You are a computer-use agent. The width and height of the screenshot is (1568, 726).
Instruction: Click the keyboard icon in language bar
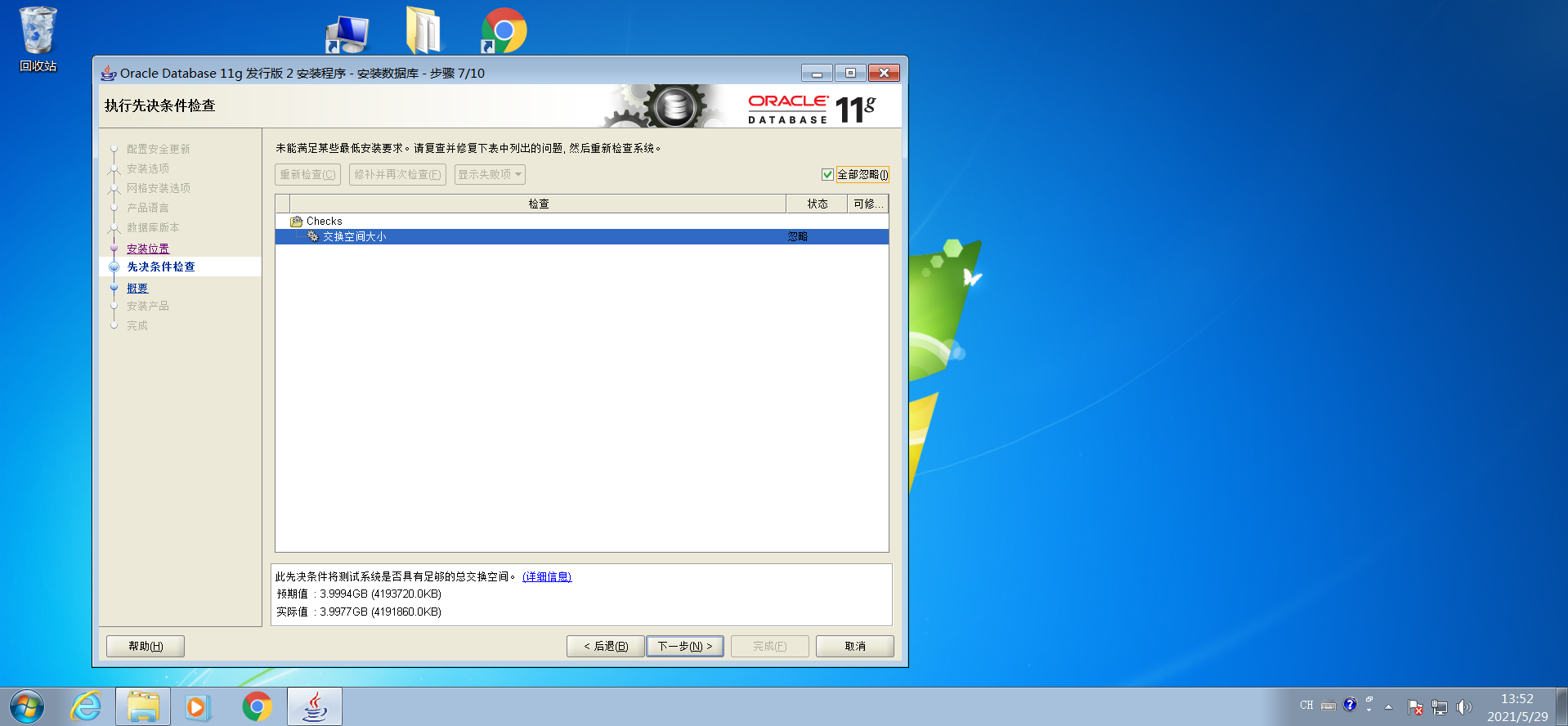click(x=1328, y=706)
